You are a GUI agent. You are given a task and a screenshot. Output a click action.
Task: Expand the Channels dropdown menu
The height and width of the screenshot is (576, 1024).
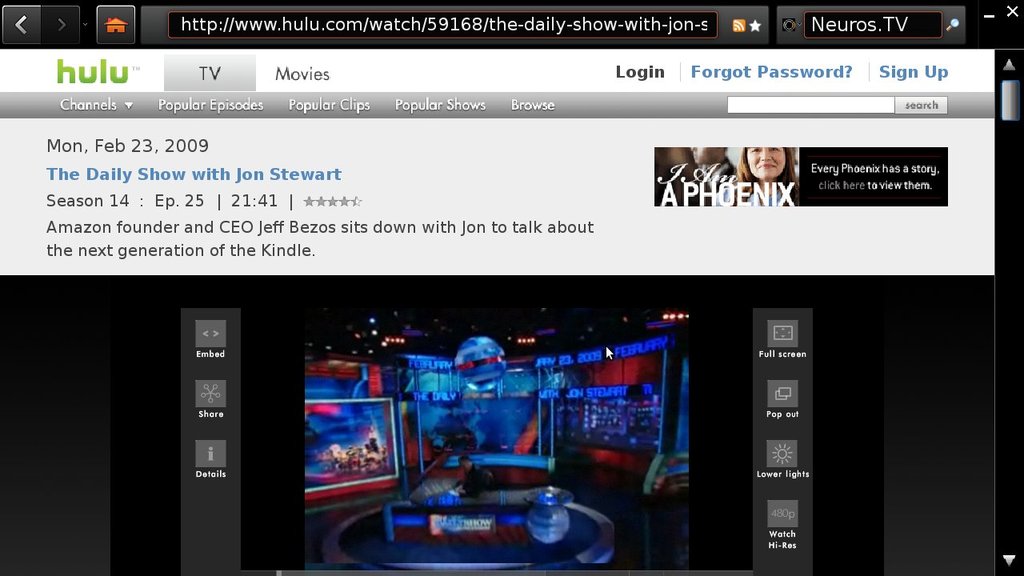pos(96,104)
